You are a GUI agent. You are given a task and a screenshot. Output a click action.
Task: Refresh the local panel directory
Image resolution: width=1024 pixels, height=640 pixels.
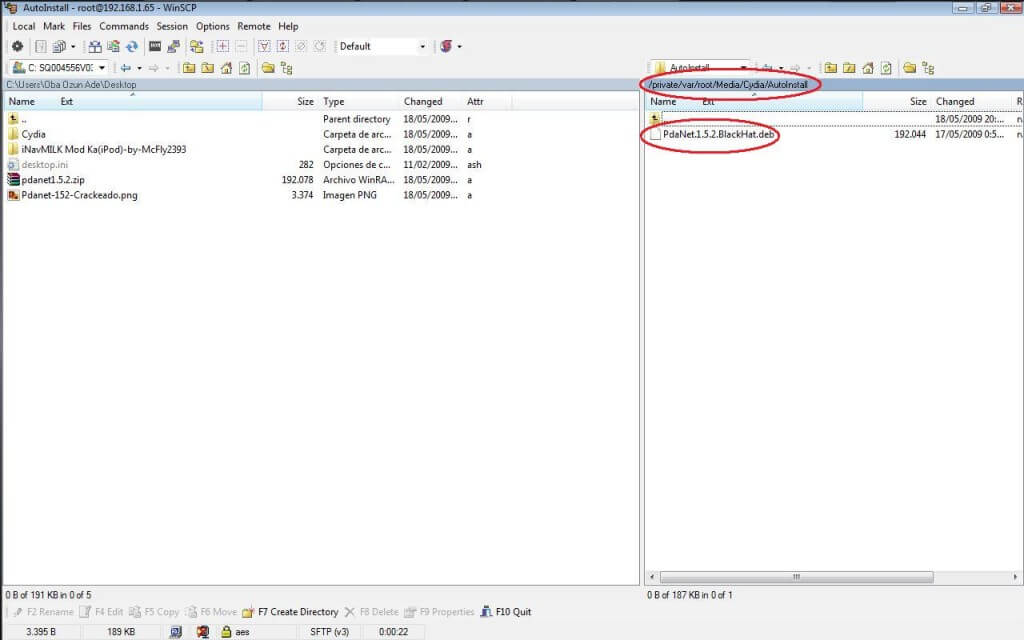coord(244,68)
